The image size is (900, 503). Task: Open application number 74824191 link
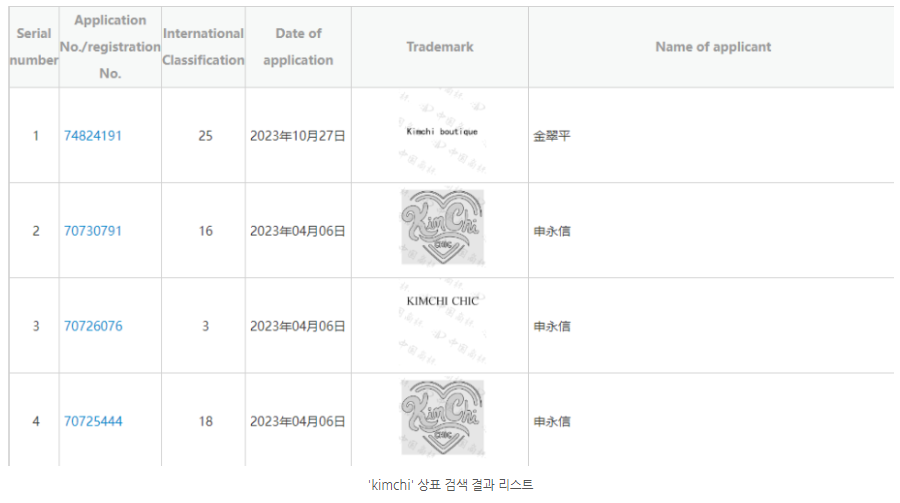tap(92, 136)
